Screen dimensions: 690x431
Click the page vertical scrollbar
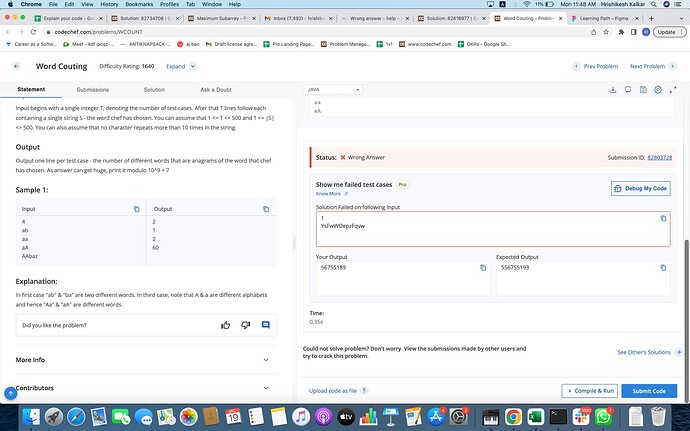[x=687, y=321]
